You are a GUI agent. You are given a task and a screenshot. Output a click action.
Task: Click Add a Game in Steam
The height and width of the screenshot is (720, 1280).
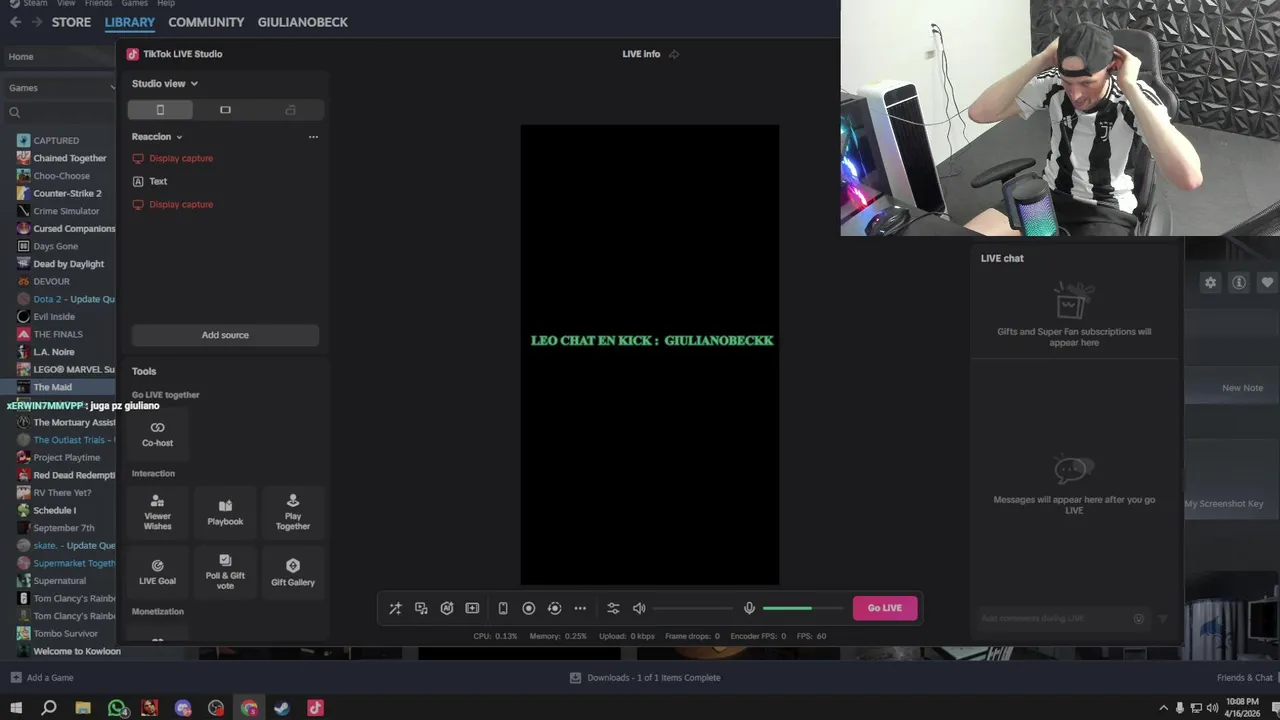[42, 678]
